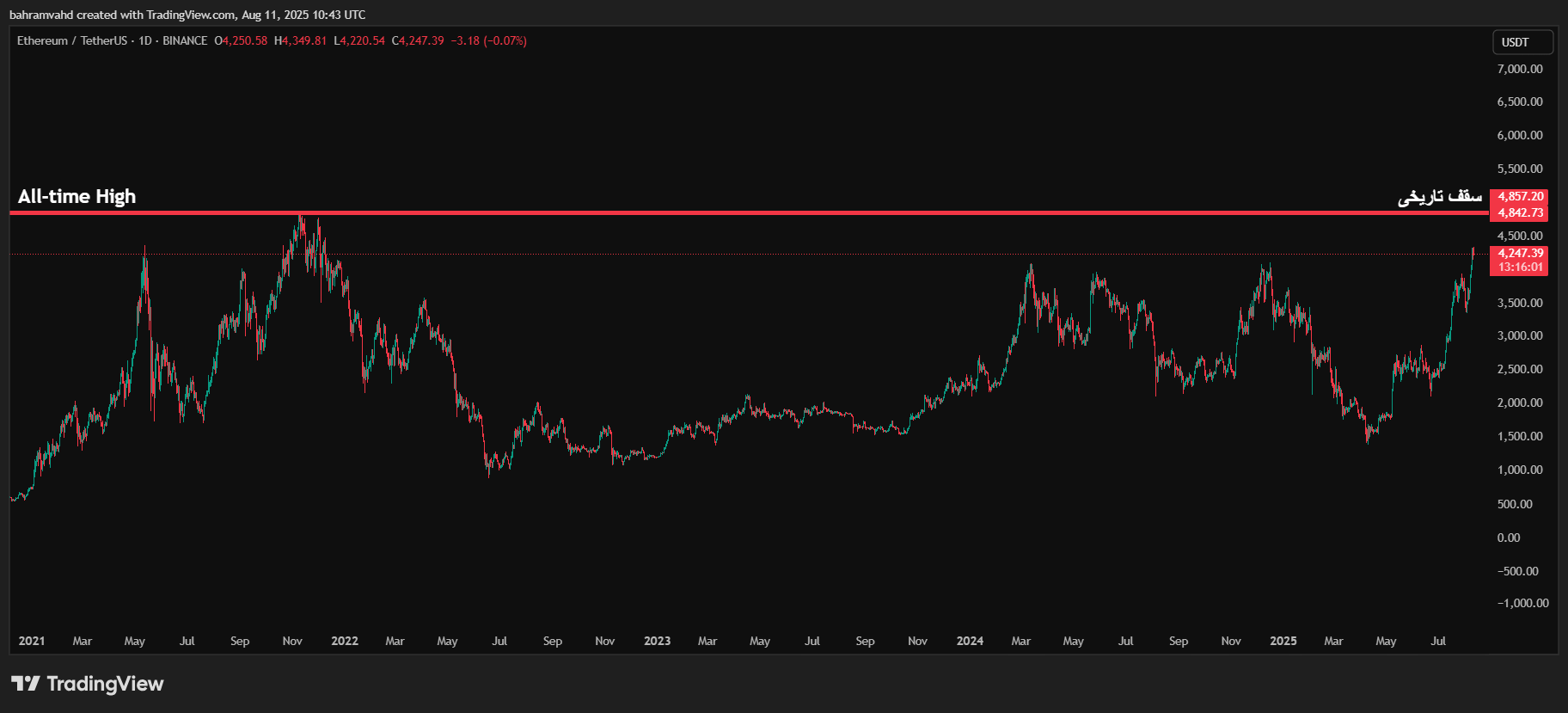This screenshot has height=713, width=1568.
Task: Click the high value H4,349.81 in legend
Action: 300,40
